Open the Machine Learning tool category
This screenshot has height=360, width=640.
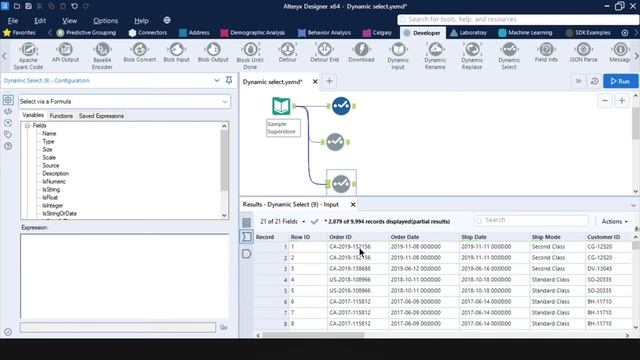525,33
